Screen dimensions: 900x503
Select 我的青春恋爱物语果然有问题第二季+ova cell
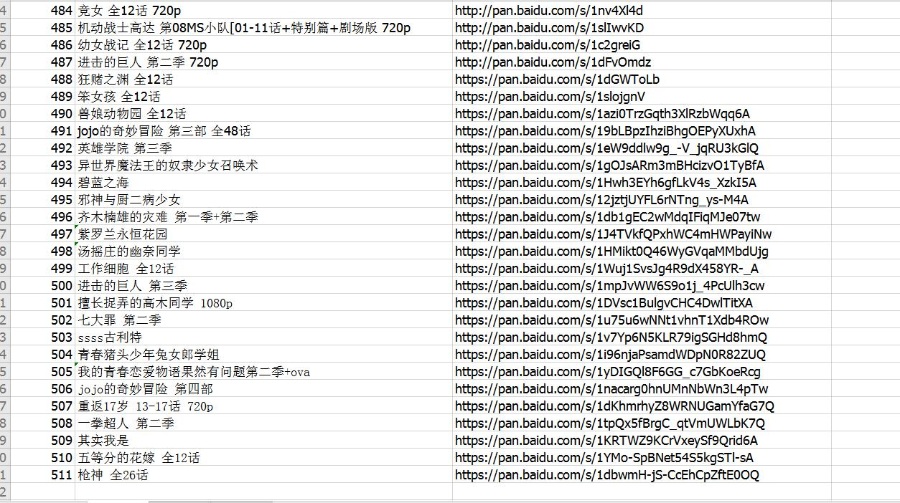click(x=263, y=372)
